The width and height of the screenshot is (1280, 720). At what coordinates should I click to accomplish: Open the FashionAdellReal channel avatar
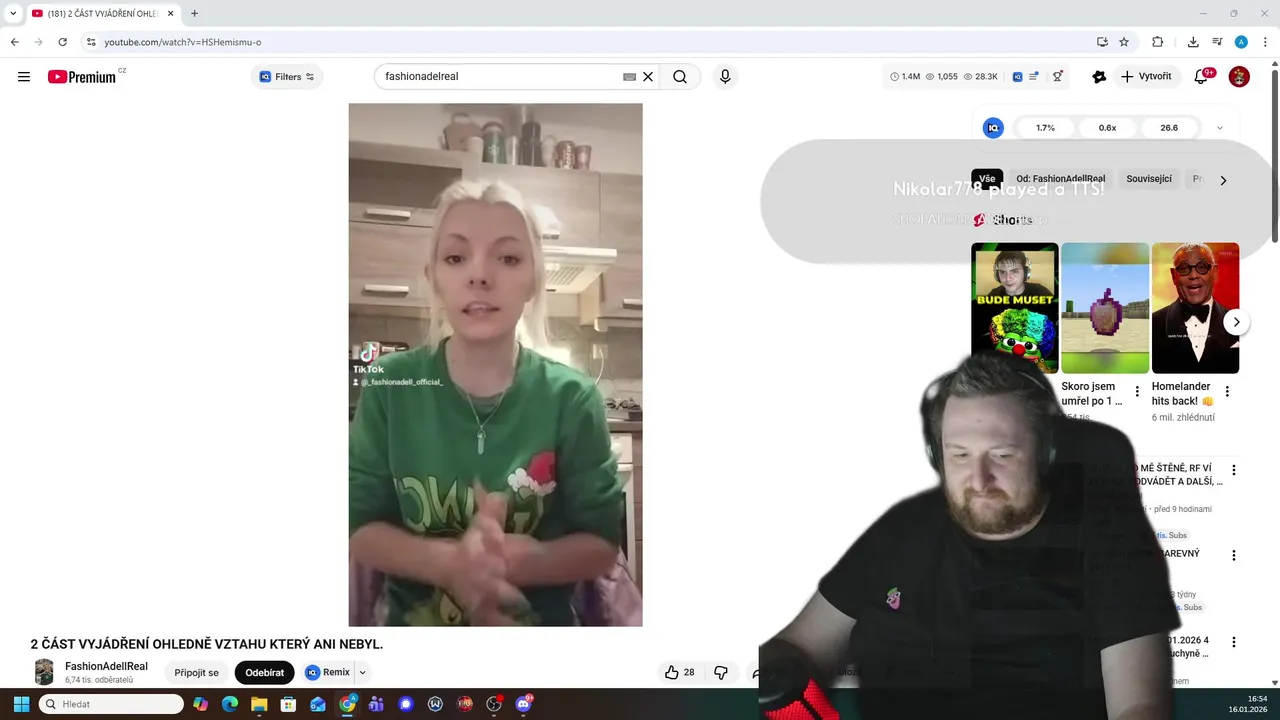coord(44,672)
